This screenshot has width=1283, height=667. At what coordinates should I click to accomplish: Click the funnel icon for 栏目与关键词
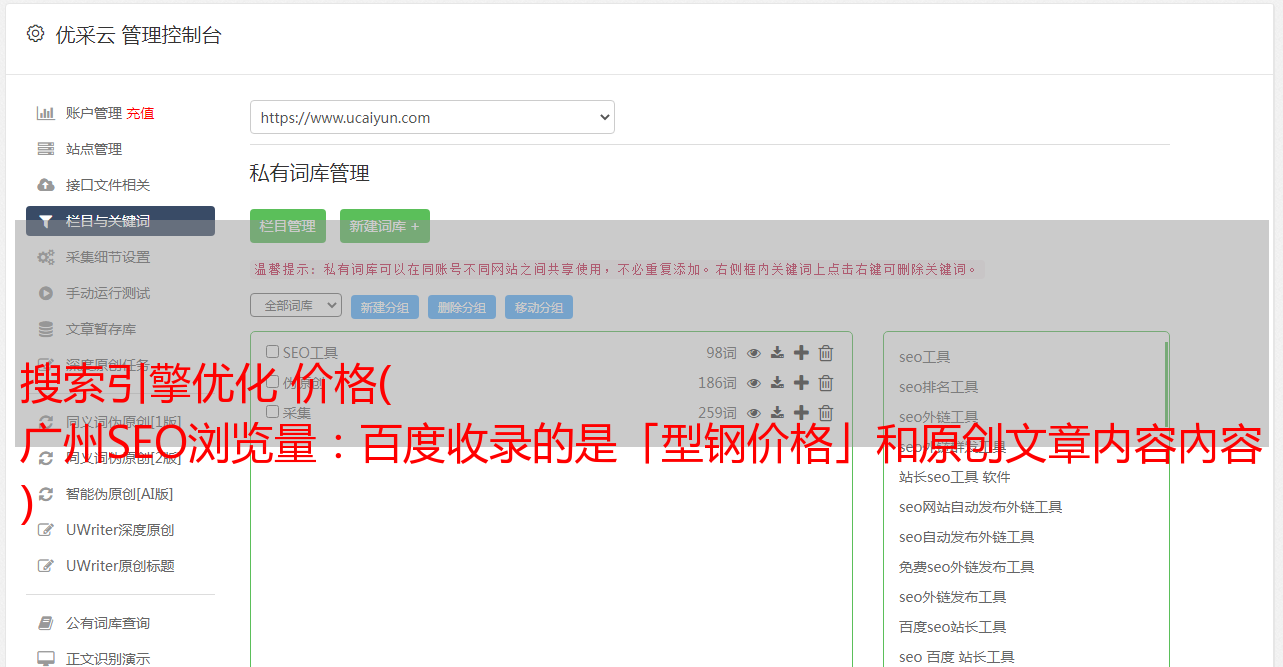pyautogui.click(x=45, y=221)
